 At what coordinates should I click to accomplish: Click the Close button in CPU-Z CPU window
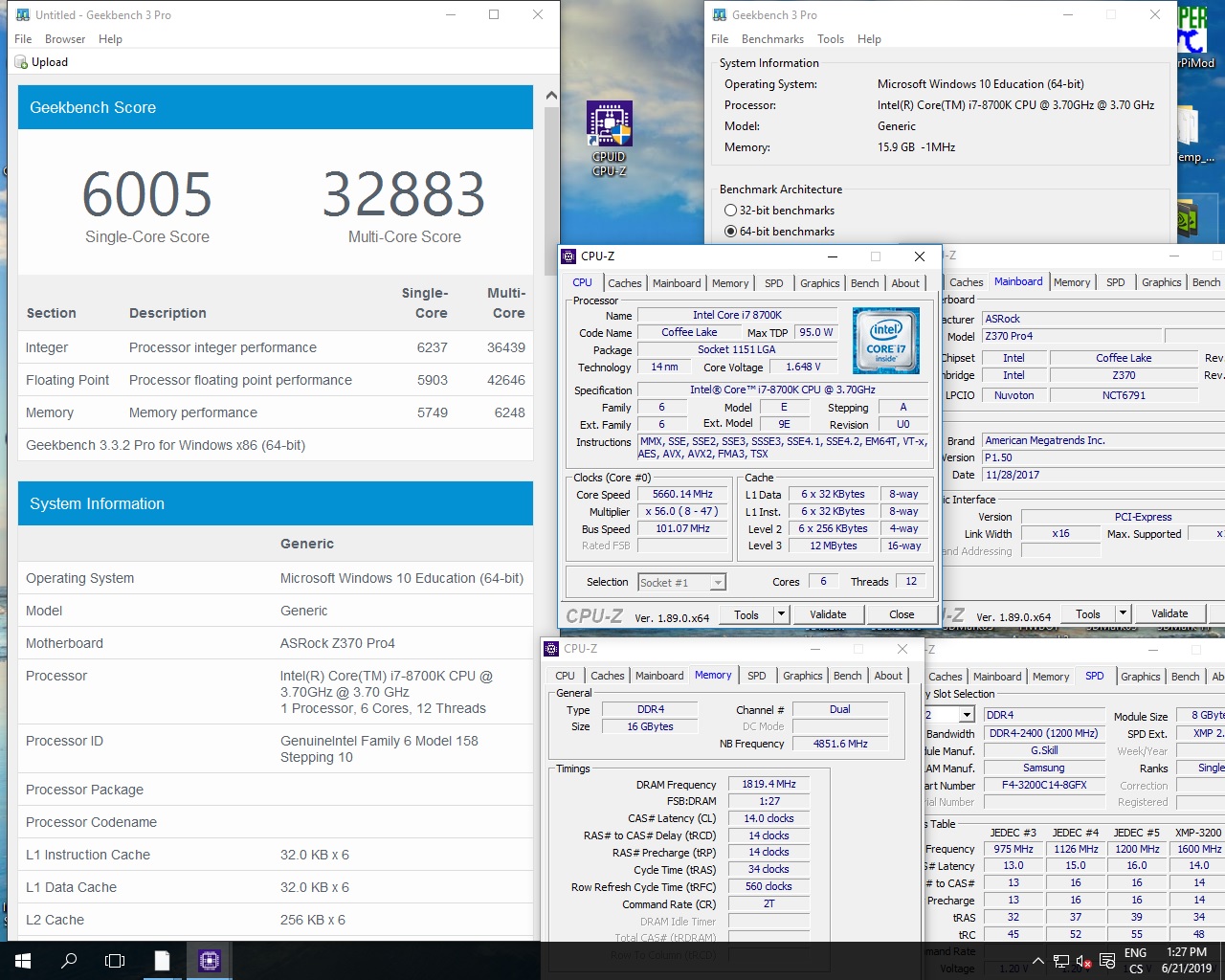902,614
